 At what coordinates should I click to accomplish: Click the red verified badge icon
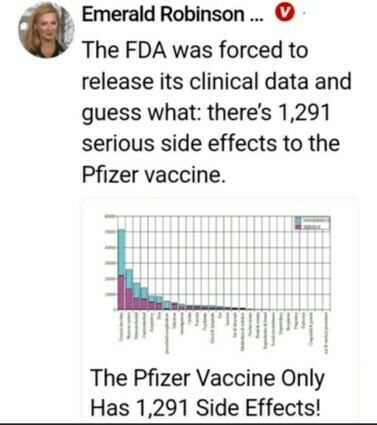point(284,14)
